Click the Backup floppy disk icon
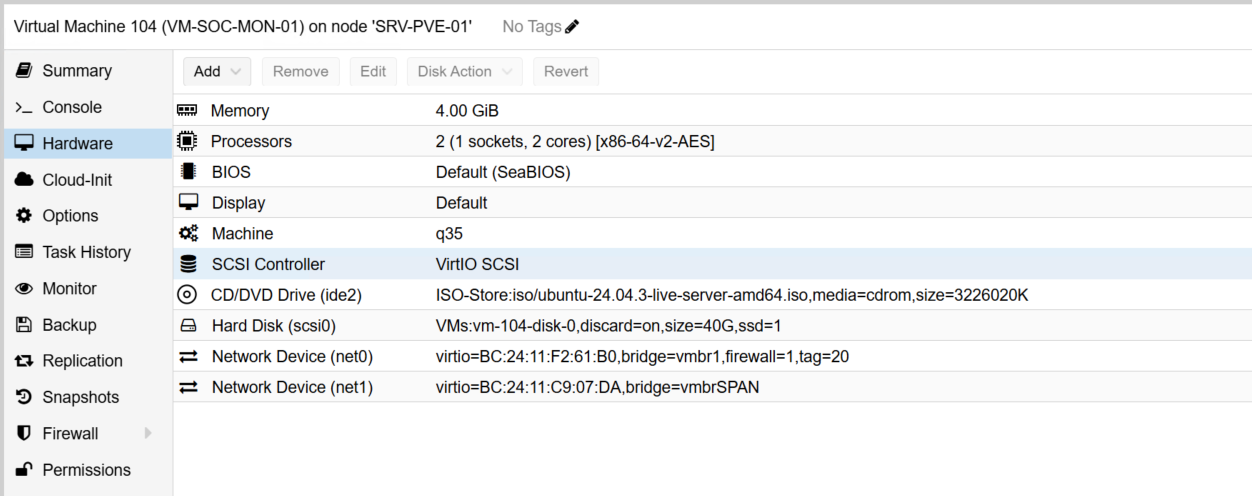The width and height of the screenshot is (1252, 496). point(24,325)
